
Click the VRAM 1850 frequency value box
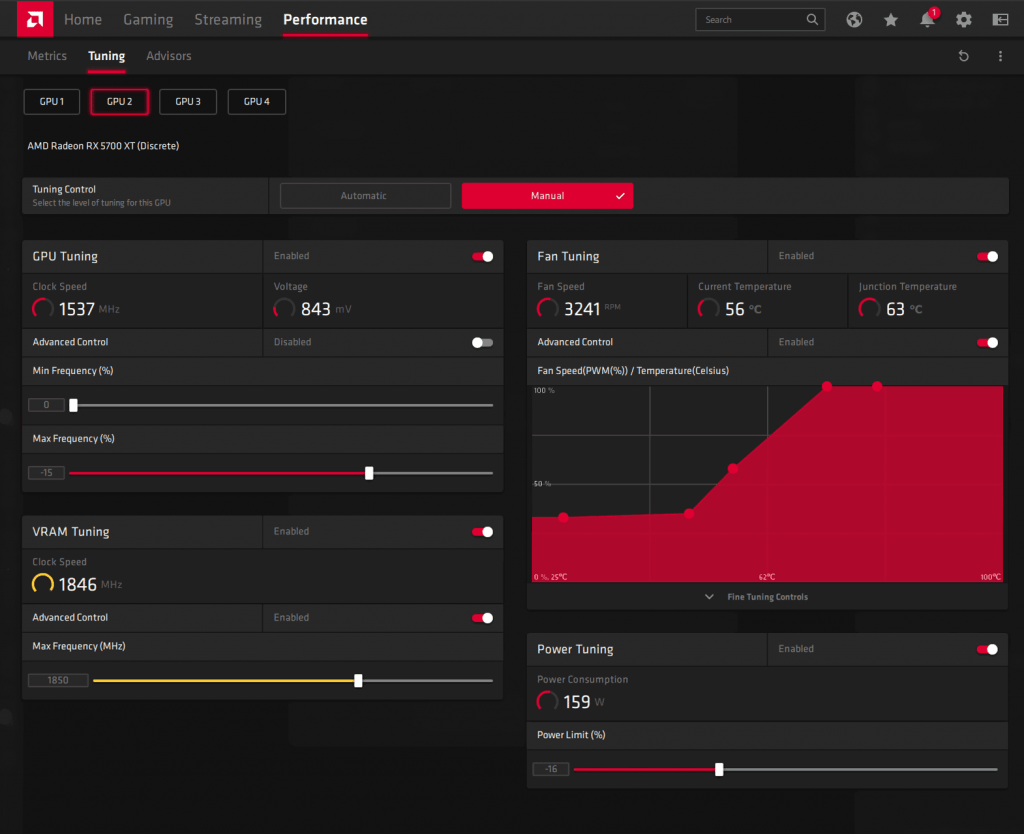(58, 681)
